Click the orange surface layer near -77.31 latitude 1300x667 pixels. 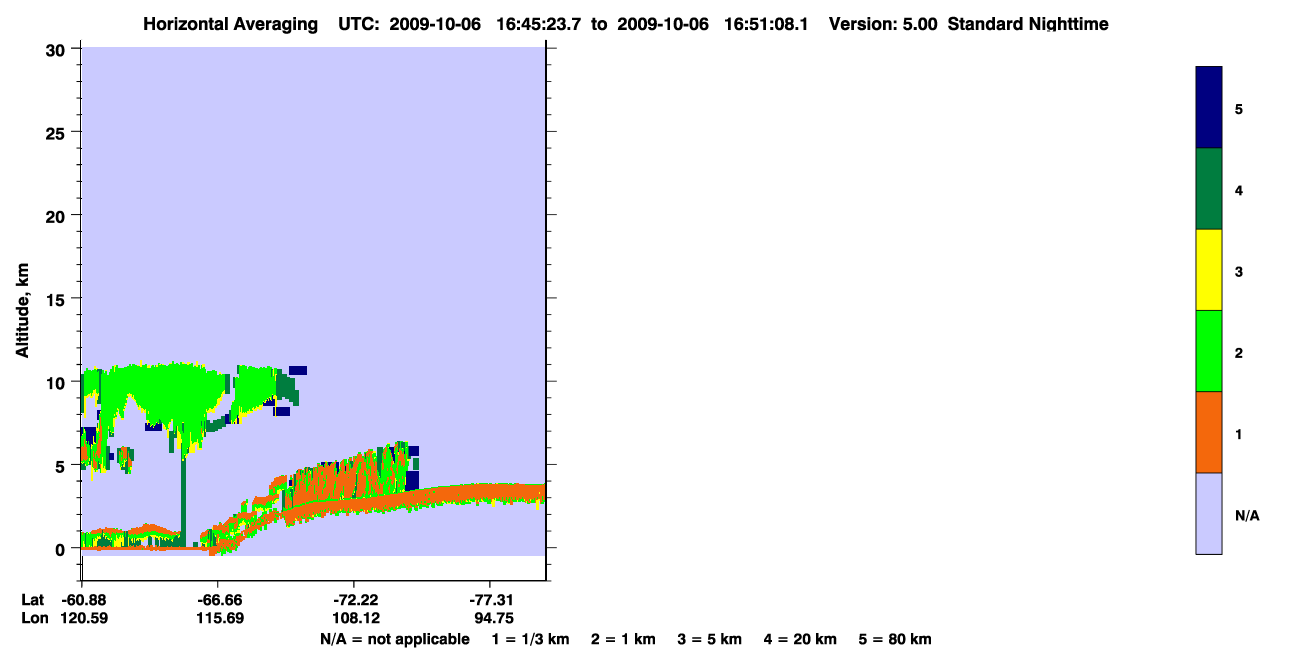(x=490, y=493)
